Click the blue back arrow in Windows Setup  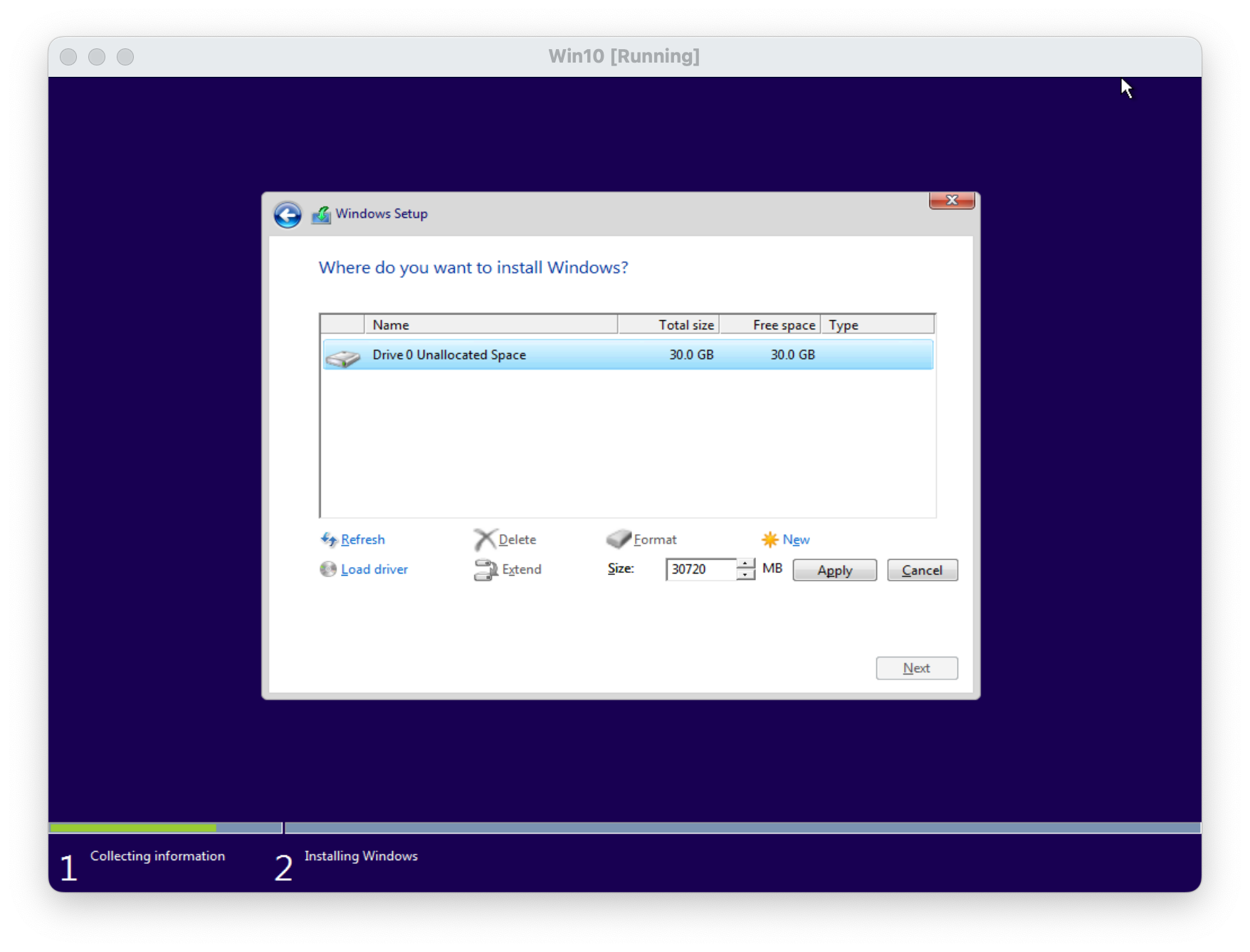tap(288, 215)
